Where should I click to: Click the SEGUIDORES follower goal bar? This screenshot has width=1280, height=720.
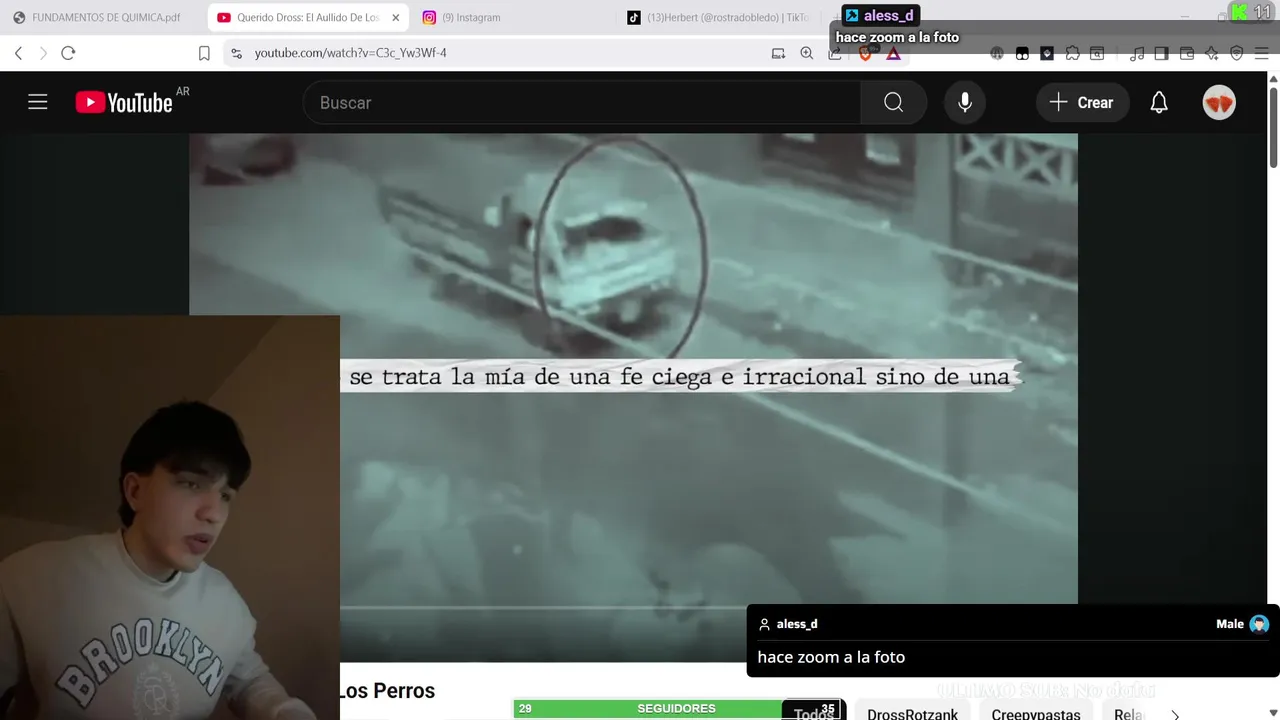pyautogui.click(x=679, y=708)
